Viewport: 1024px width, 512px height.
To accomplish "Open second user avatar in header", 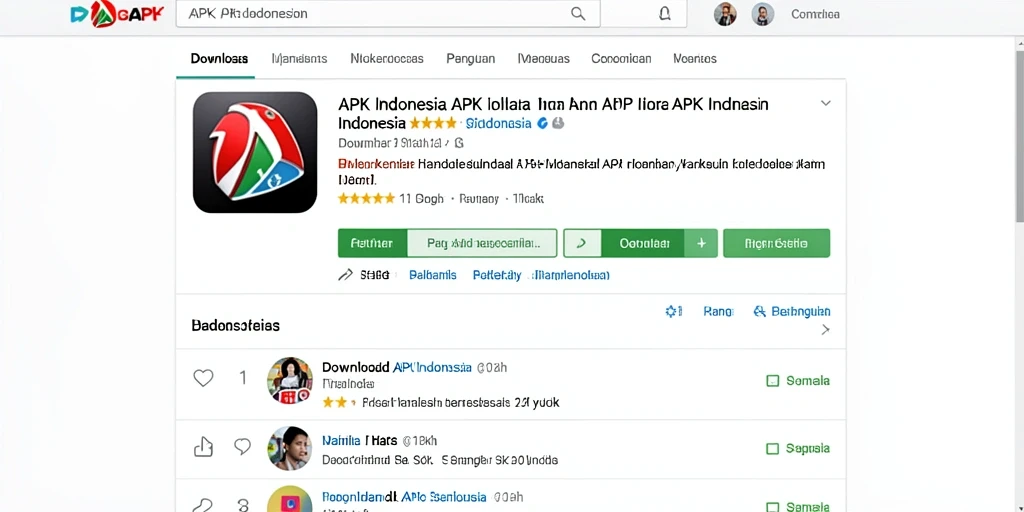I will click(x=763, y=14).
